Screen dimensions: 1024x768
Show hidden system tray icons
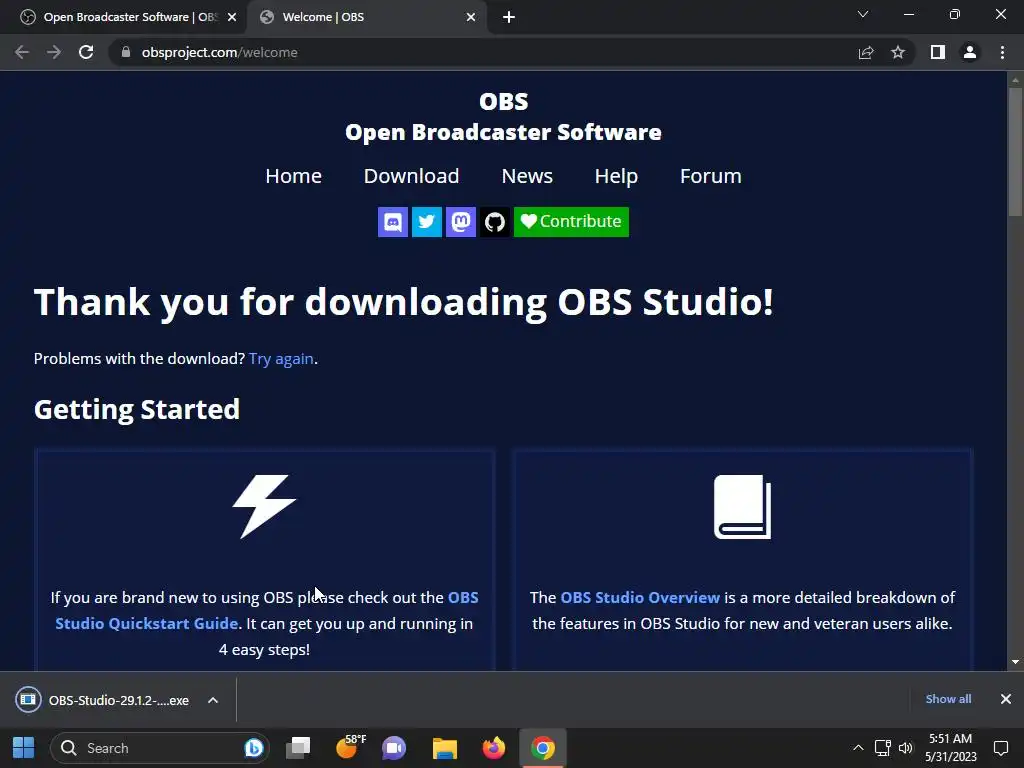click(x=858, y=748)
